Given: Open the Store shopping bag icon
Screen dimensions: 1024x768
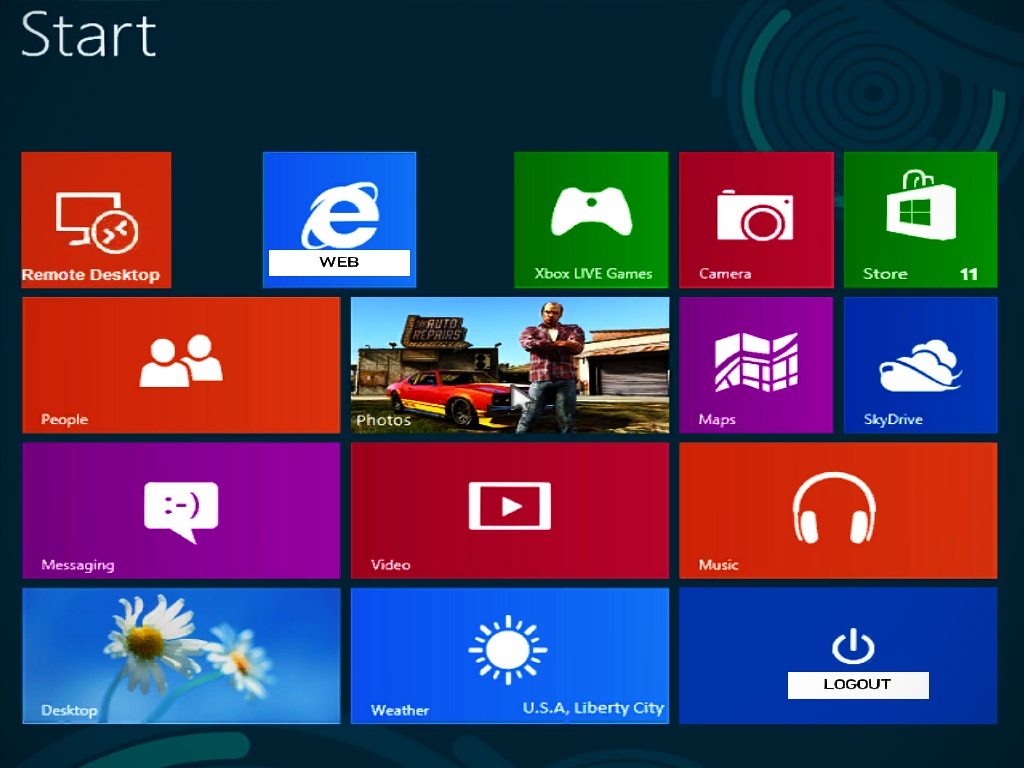Looking at the screenshot, I should coord(921,205).
